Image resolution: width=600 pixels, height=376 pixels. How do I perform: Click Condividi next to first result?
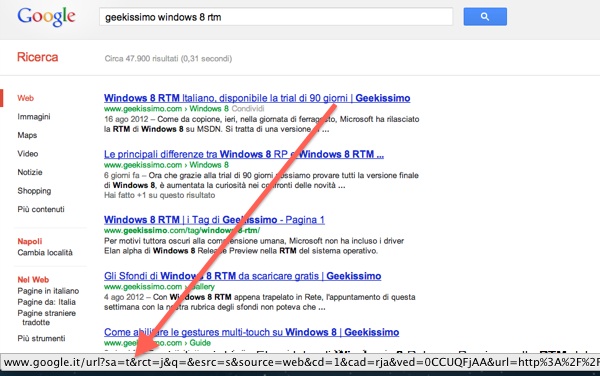pyautogui.click(x=248, y=109)
